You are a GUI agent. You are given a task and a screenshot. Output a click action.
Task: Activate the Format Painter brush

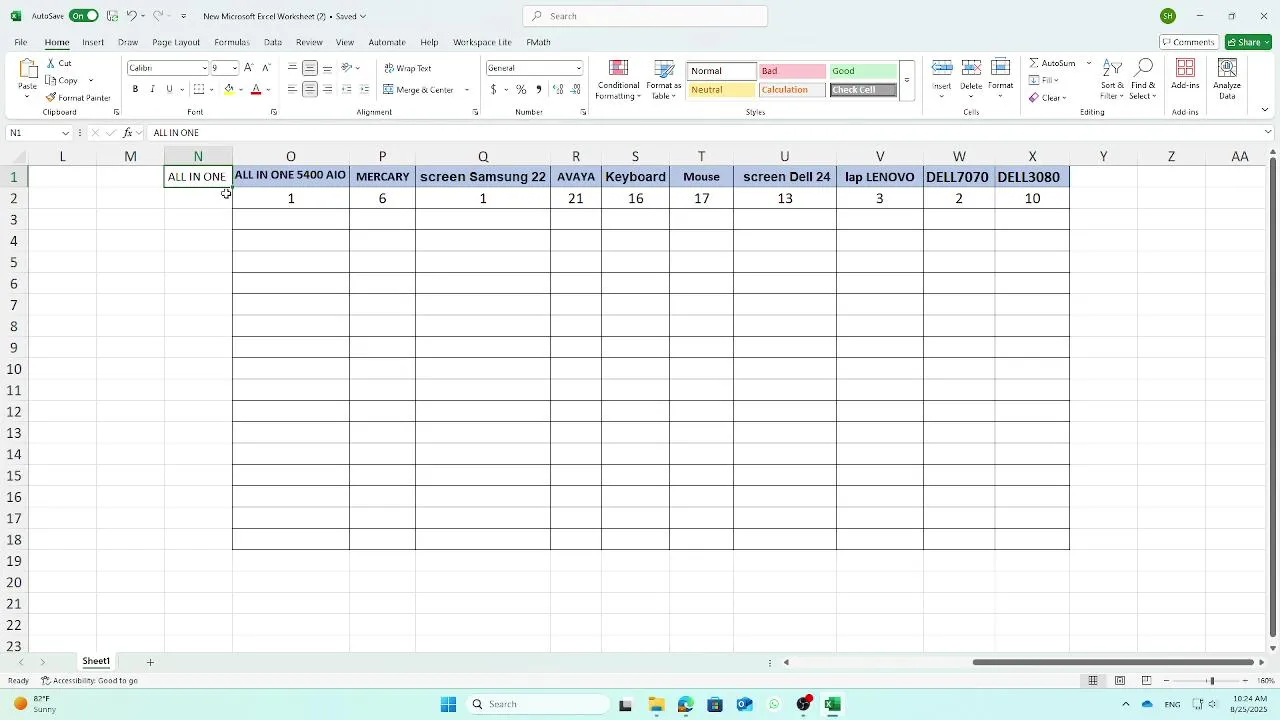point(51,98)
